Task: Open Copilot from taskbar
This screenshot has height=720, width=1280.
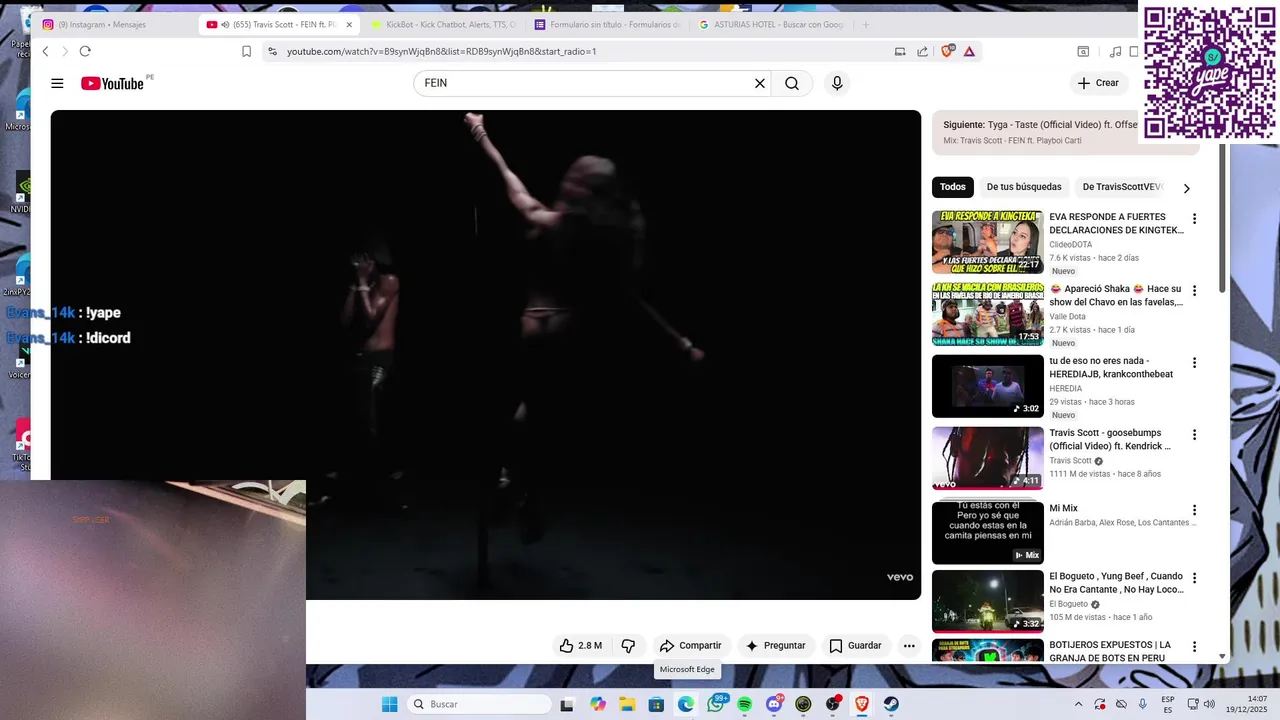Action: click(598, 704)
